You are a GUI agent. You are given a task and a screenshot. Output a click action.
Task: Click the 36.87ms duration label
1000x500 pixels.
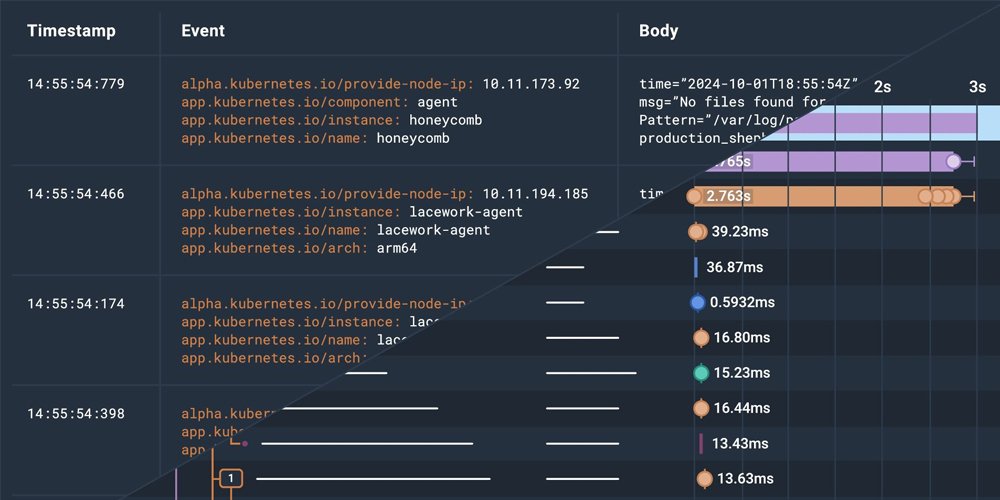tap(735, 267)
